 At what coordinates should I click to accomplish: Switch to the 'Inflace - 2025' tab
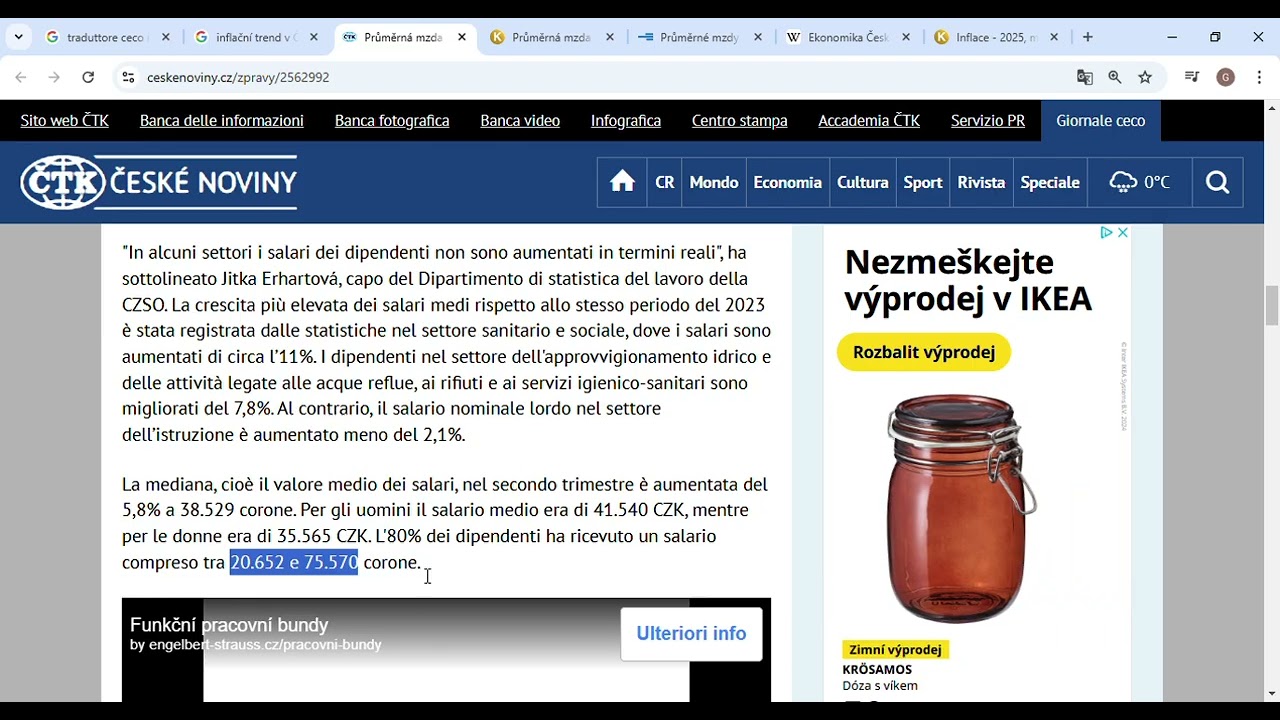point(998,37)
